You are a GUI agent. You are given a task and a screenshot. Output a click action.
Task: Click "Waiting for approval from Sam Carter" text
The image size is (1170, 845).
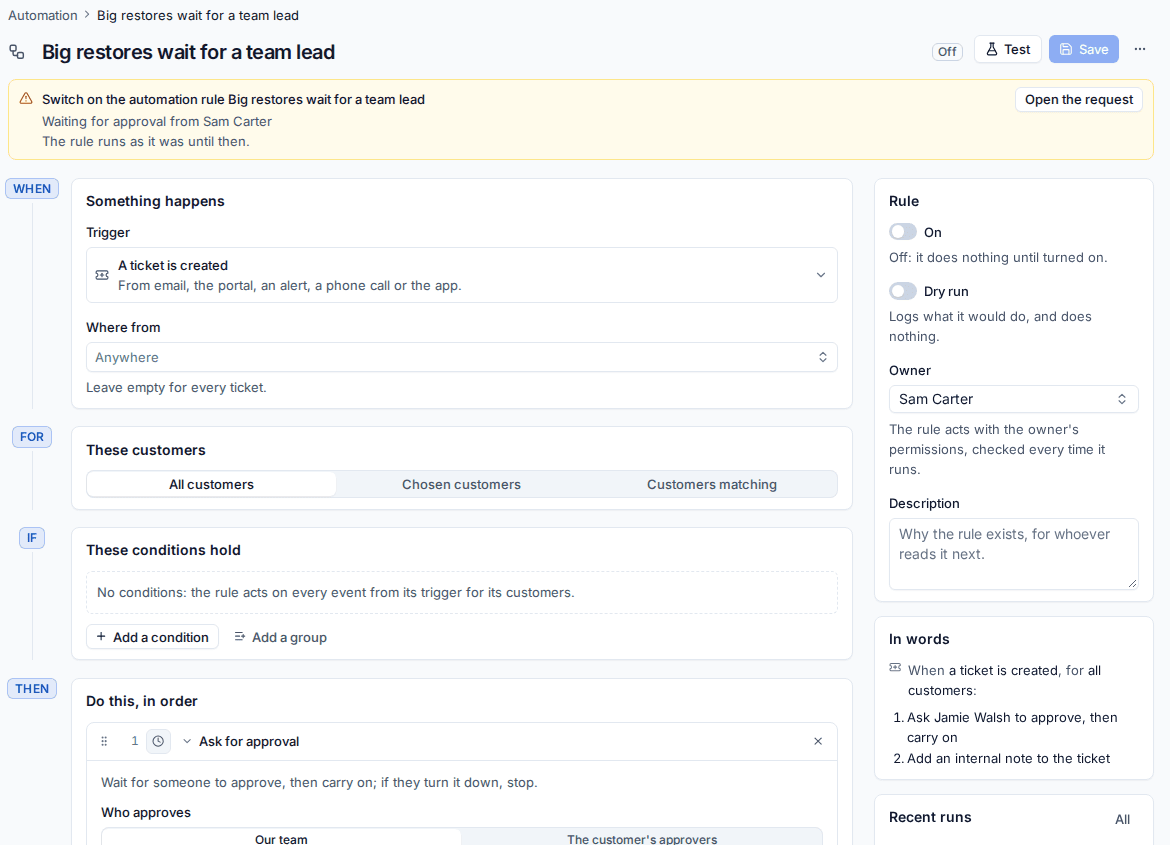[x=157, y=121]
